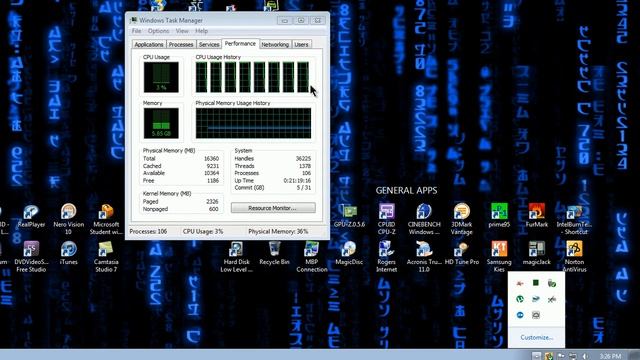This screenshot has height=360, width=640.
Task: Click the CPU Usage: 3% status text
Action: point(203,231)
